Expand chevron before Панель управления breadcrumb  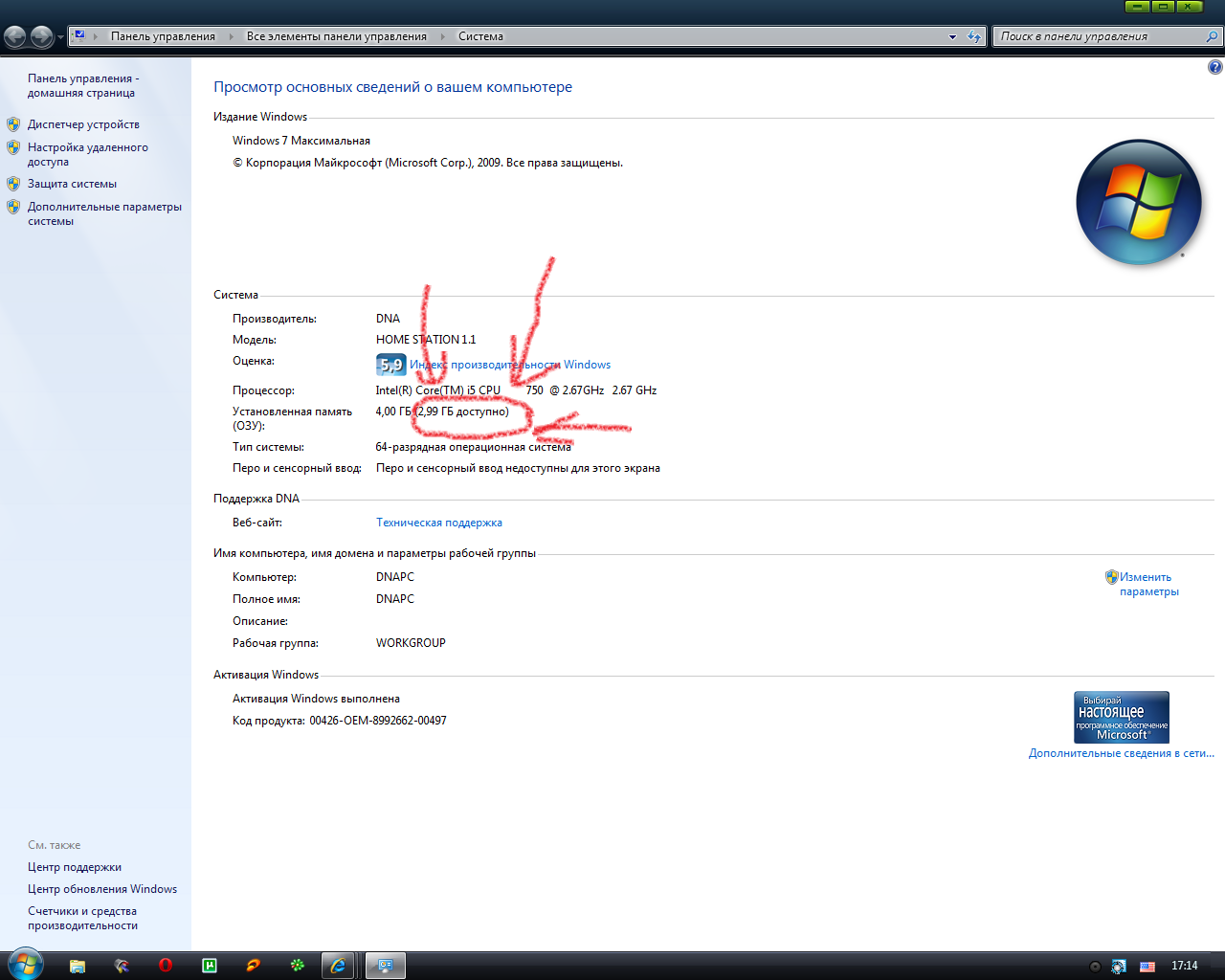[95, 36]
